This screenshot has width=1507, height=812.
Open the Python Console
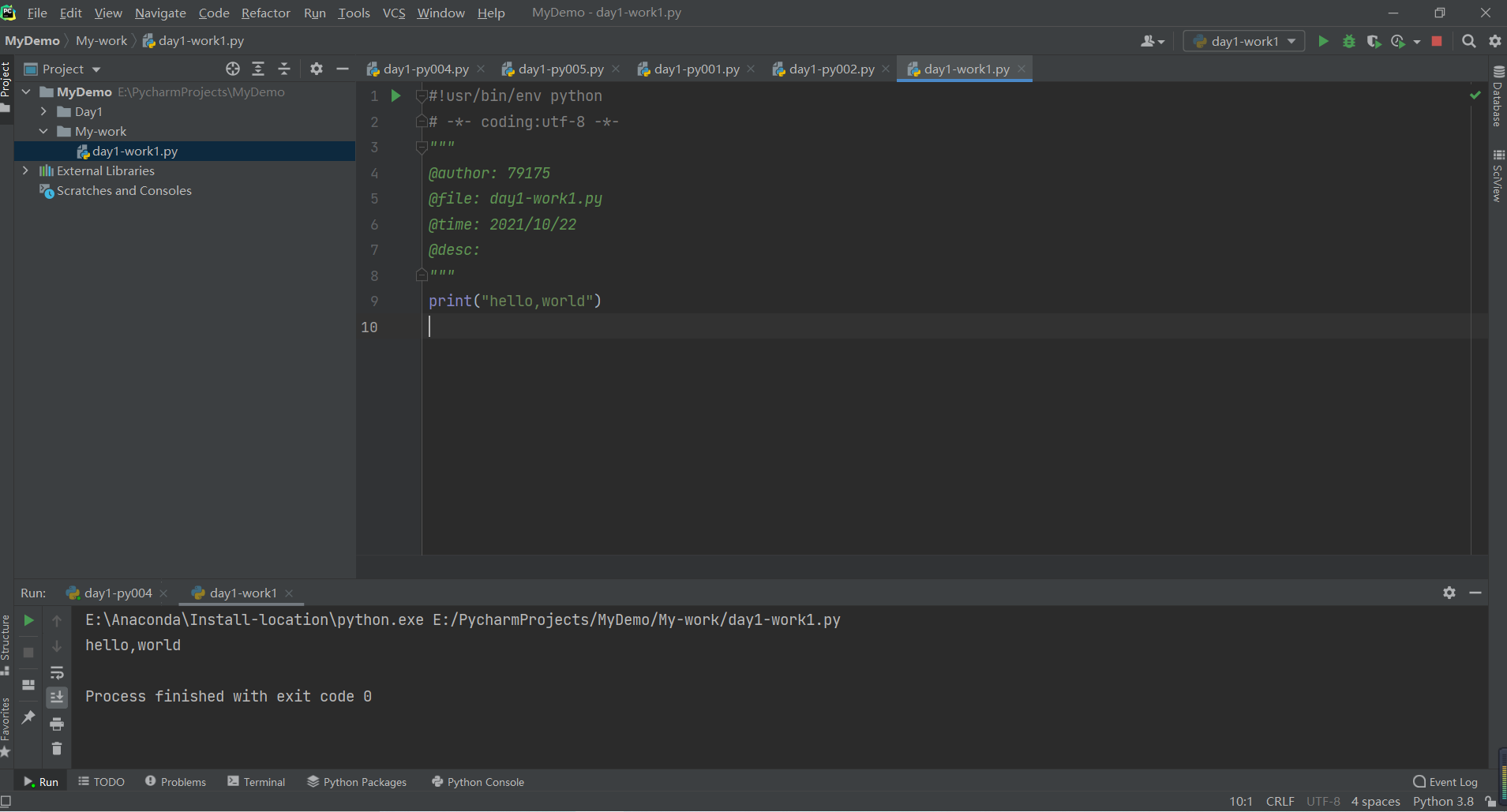478,781
